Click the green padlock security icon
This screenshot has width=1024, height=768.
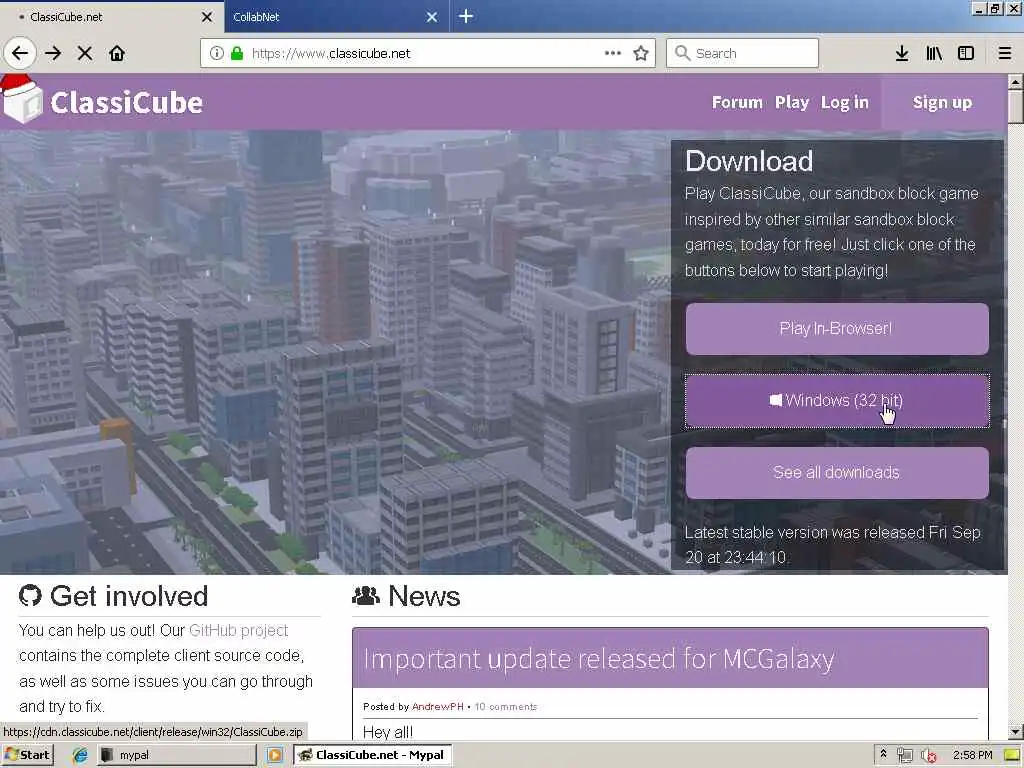[x=237, y=54]
